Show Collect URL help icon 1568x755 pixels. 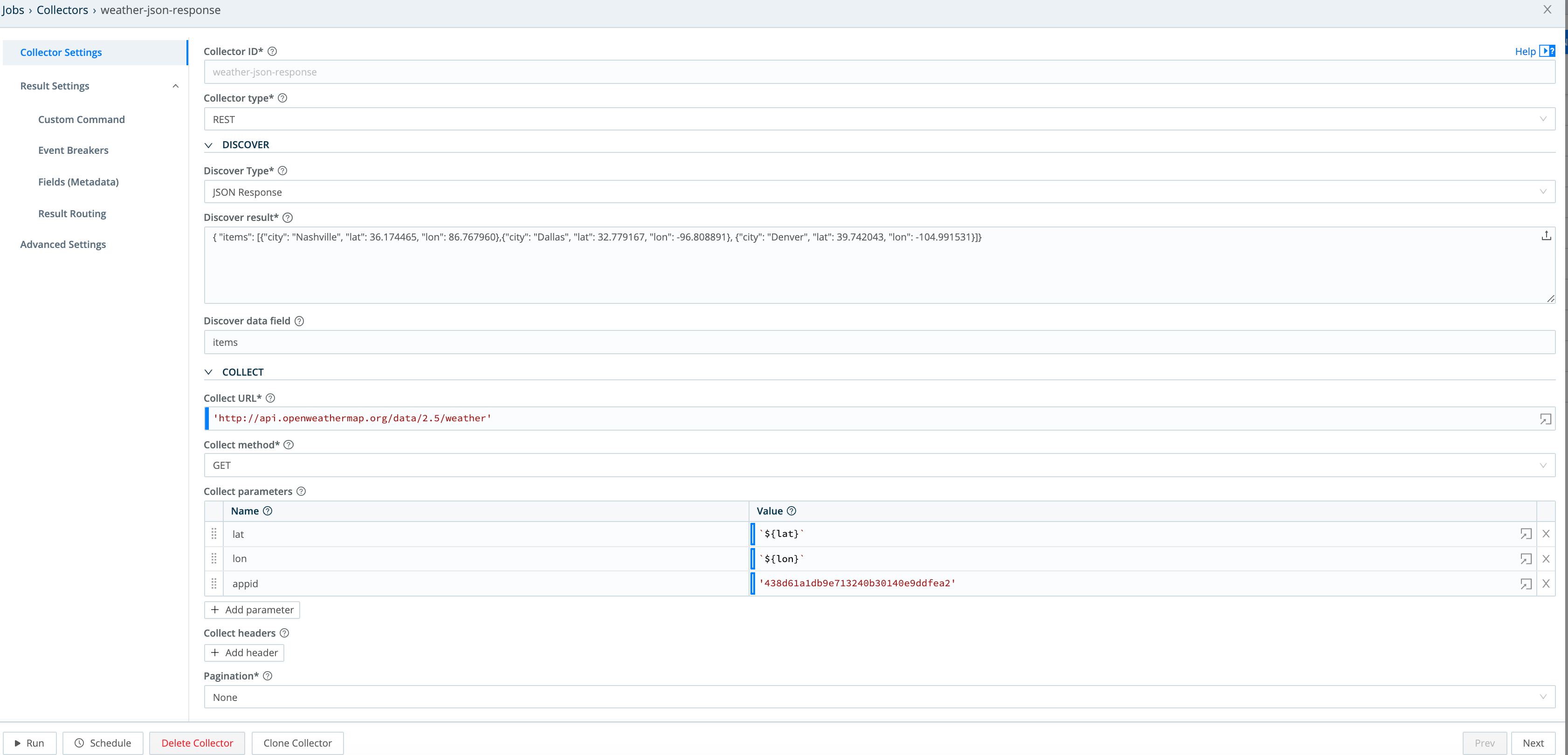coord(271,398)
